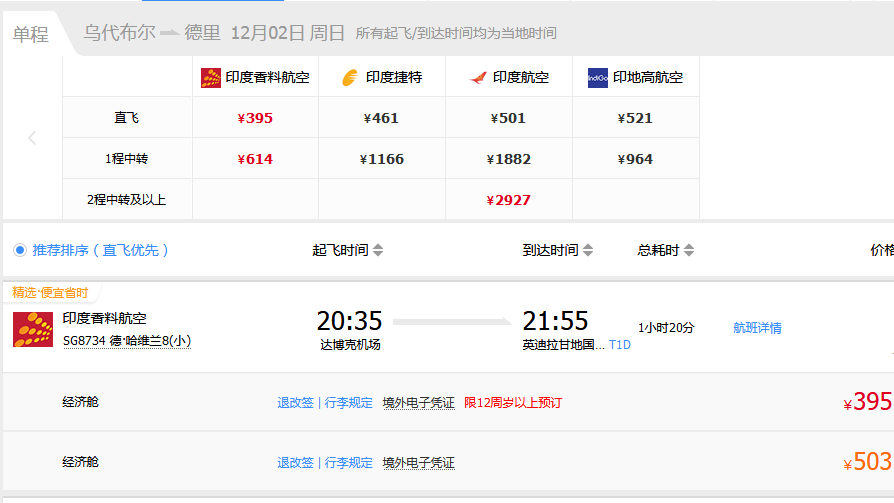Open 退改签 link in ¥503 row
Image resolution: width=894 pixels, height=503 pixels.
coord(295,463)
